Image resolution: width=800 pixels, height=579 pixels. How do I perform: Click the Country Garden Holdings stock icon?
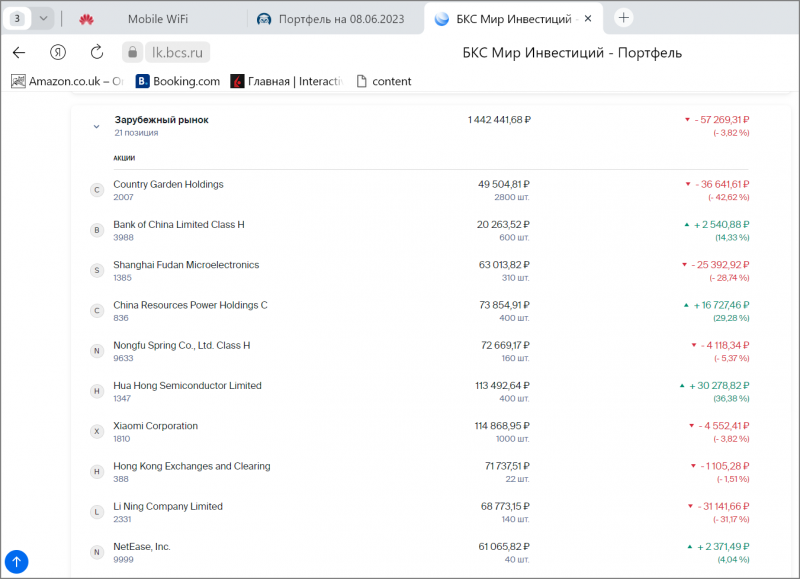click(97, 190)
